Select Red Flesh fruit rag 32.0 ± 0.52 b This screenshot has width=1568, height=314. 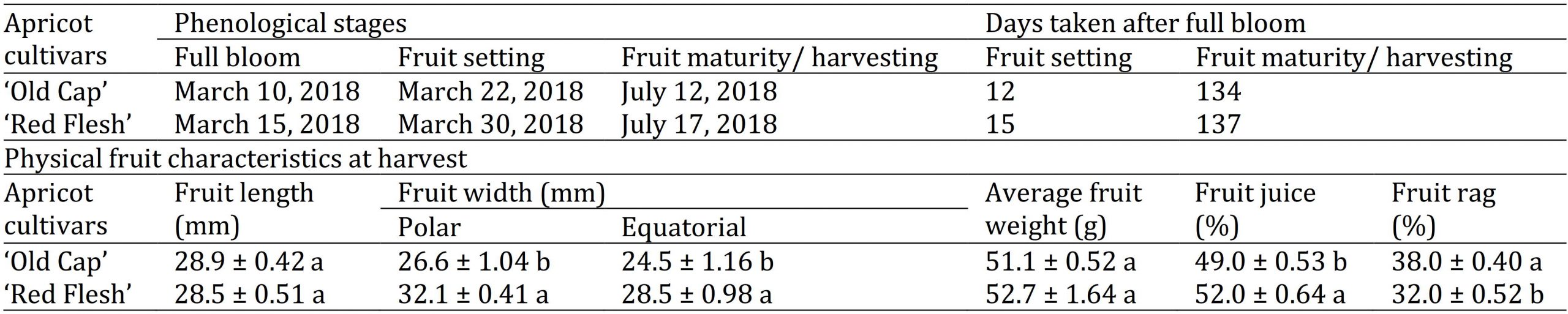(1467, 295)
